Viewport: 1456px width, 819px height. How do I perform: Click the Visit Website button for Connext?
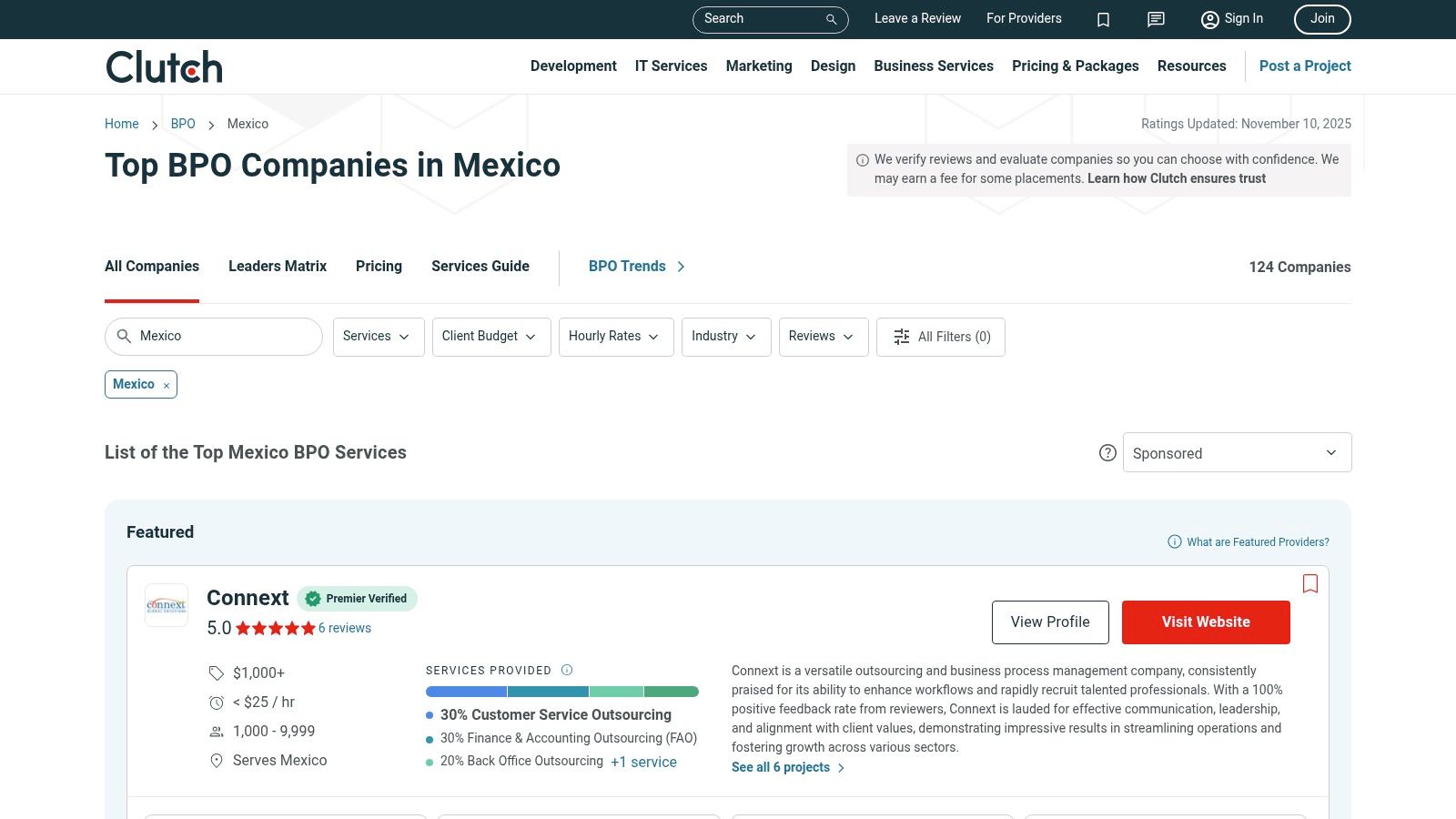point(1206,622)
